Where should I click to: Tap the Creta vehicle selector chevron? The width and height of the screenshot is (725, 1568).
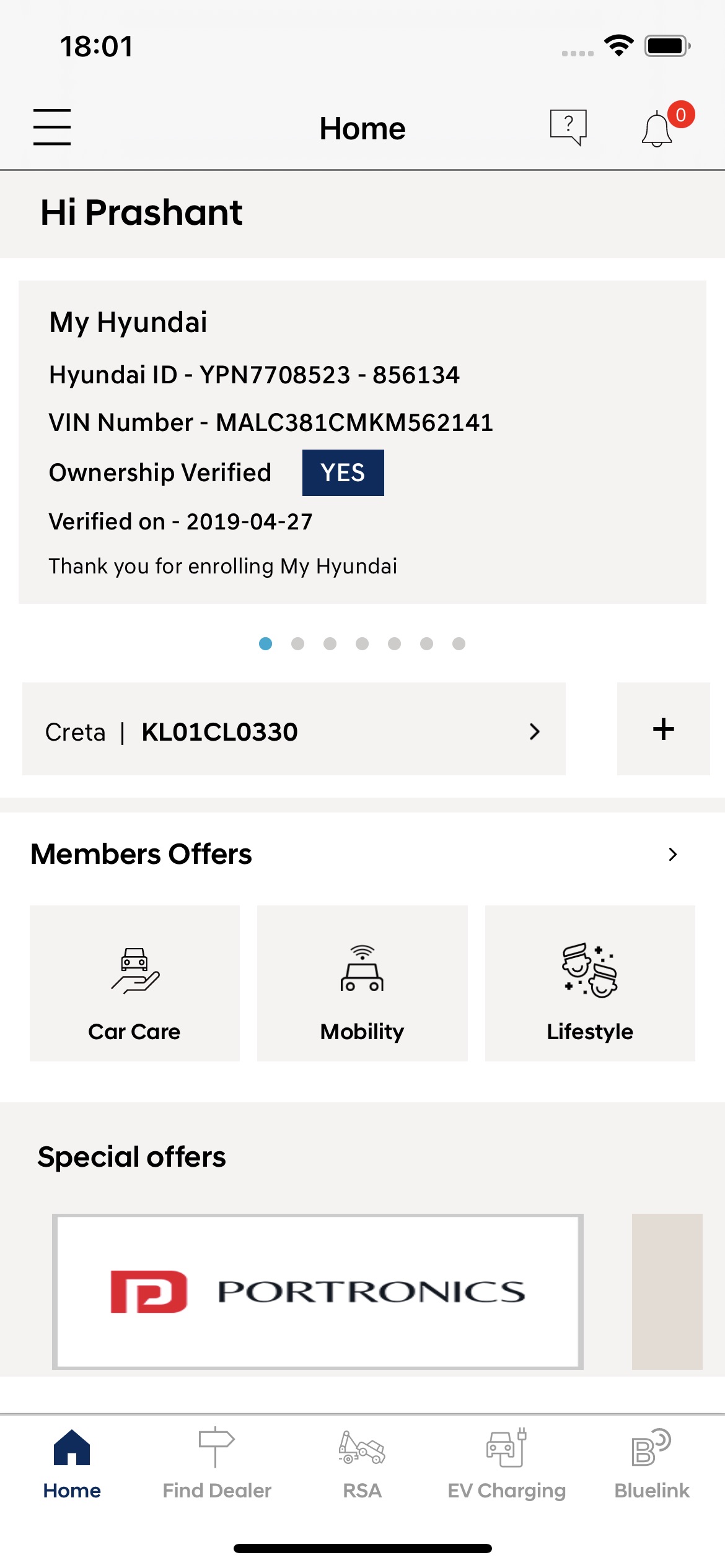pyautogui.click(x=534, y=731)
